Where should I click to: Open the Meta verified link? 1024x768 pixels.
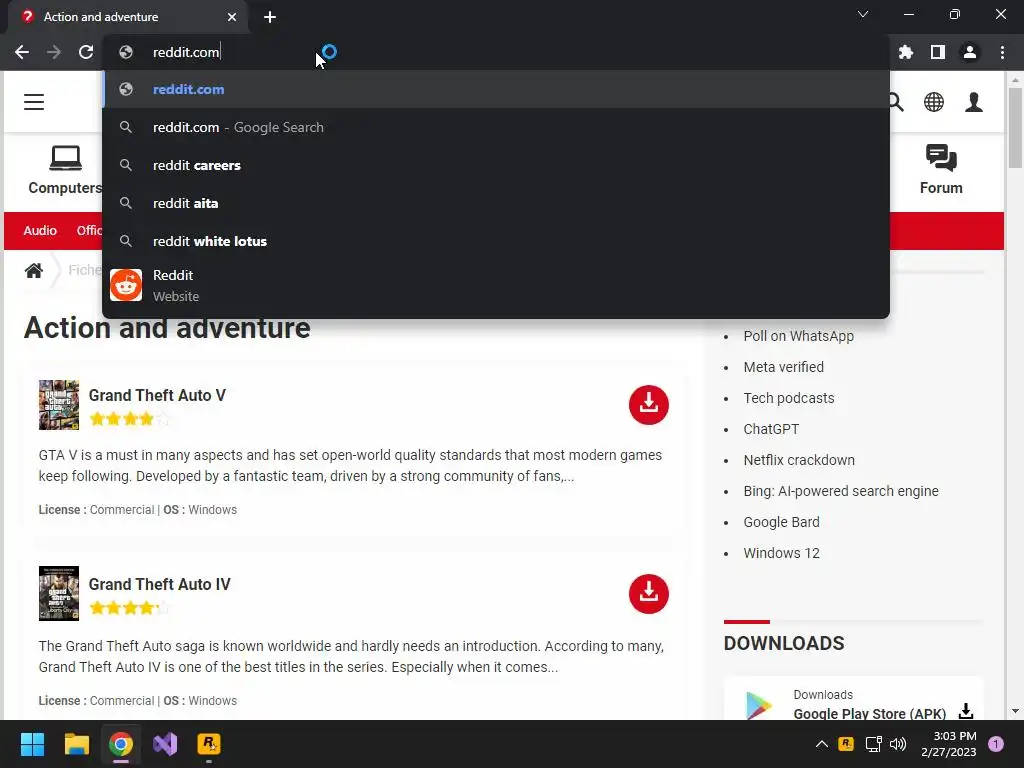783,367
